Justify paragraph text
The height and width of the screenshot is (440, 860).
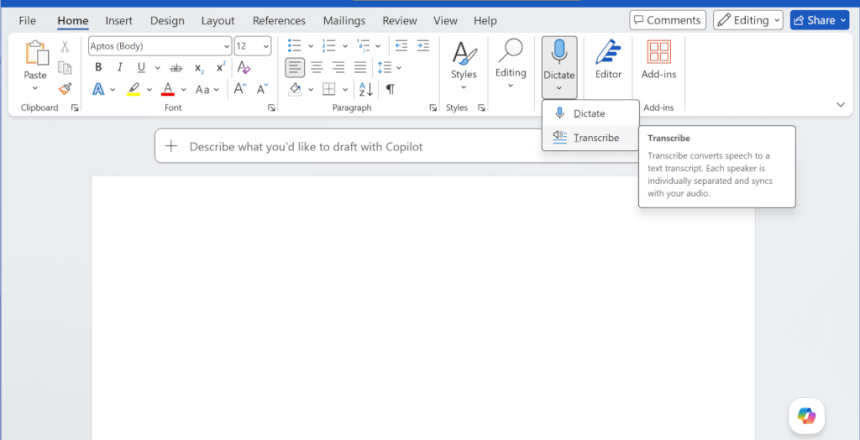point(360,67)
